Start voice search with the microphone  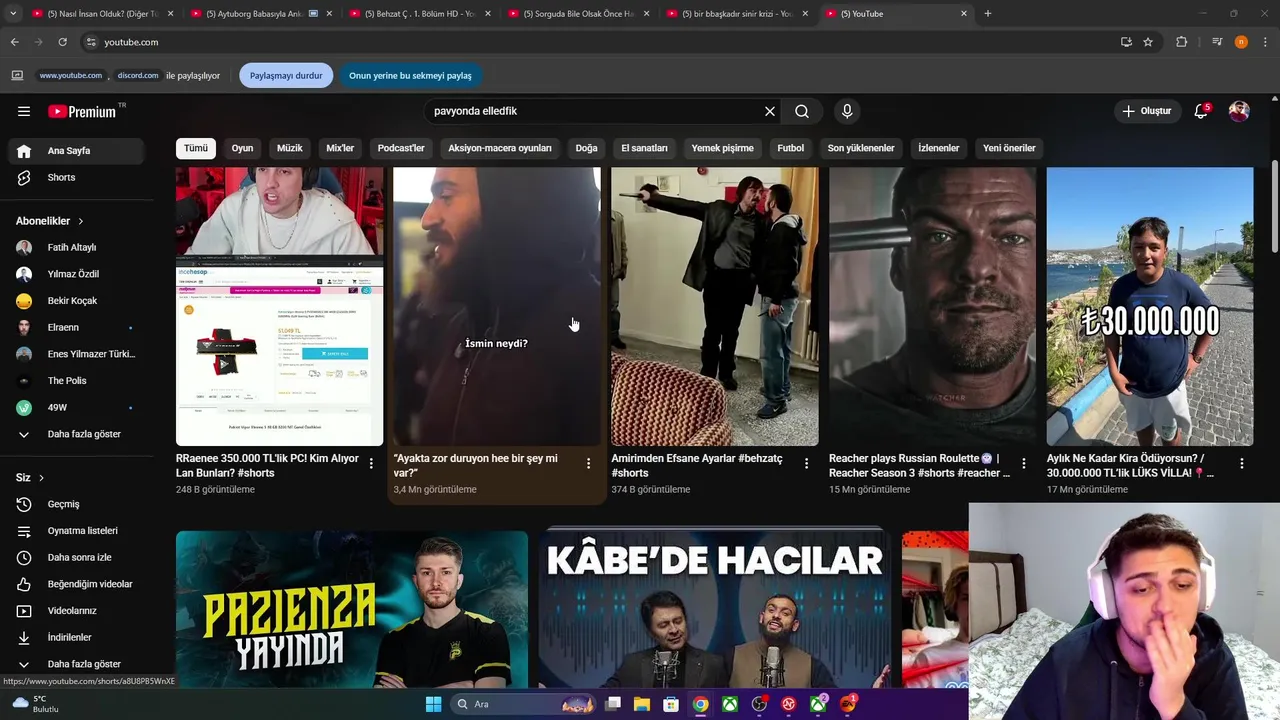point(847,111)
